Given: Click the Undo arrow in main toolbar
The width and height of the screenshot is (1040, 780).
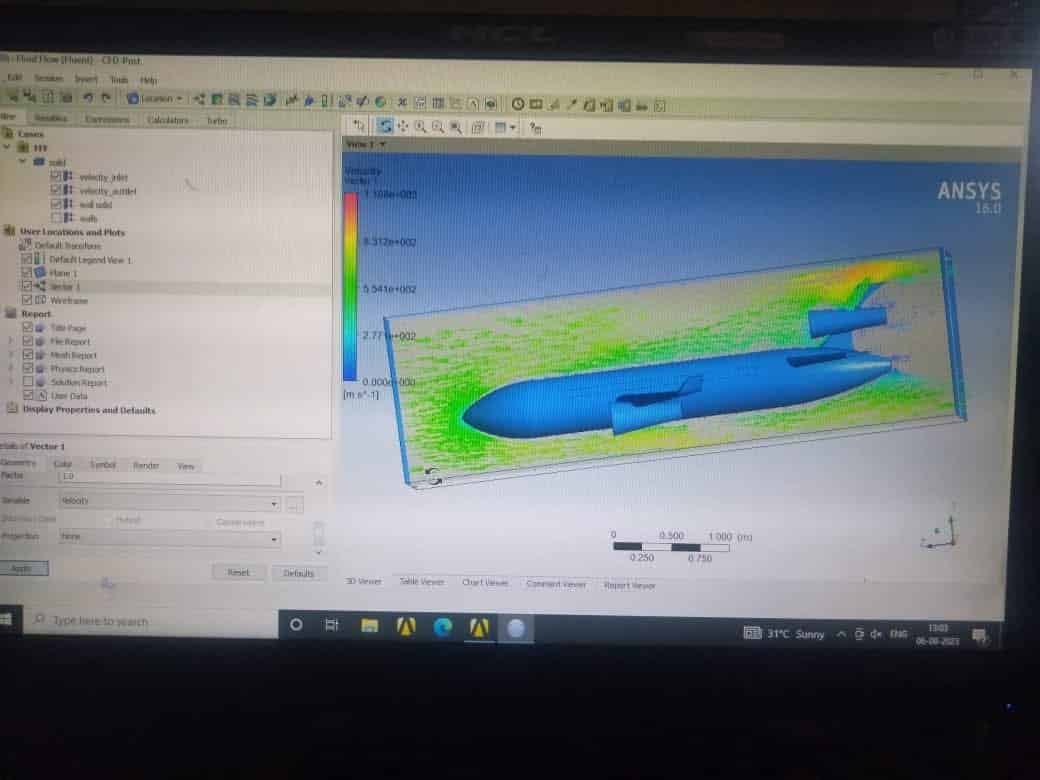Looking at the screenshot, I should (88, 98).
